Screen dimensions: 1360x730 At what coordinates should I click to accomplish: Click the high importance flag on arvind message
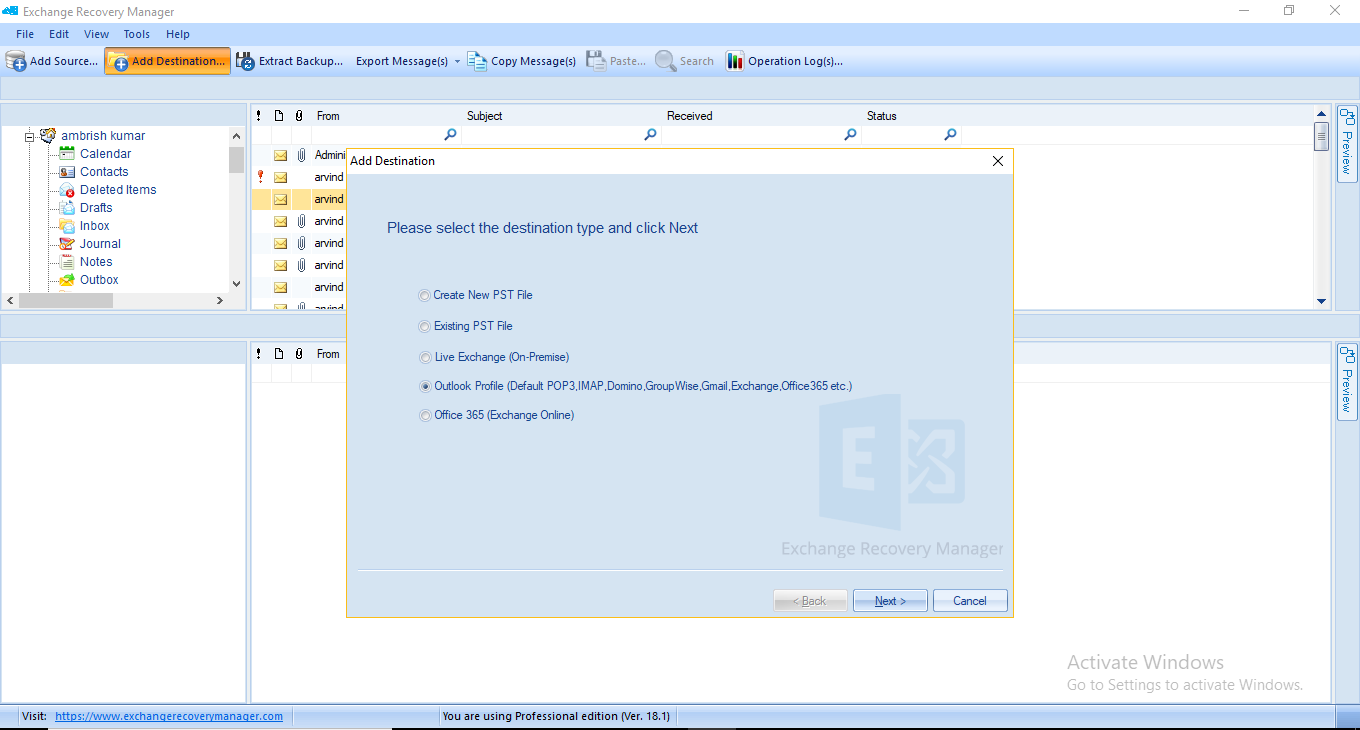(x=260, y=177)
